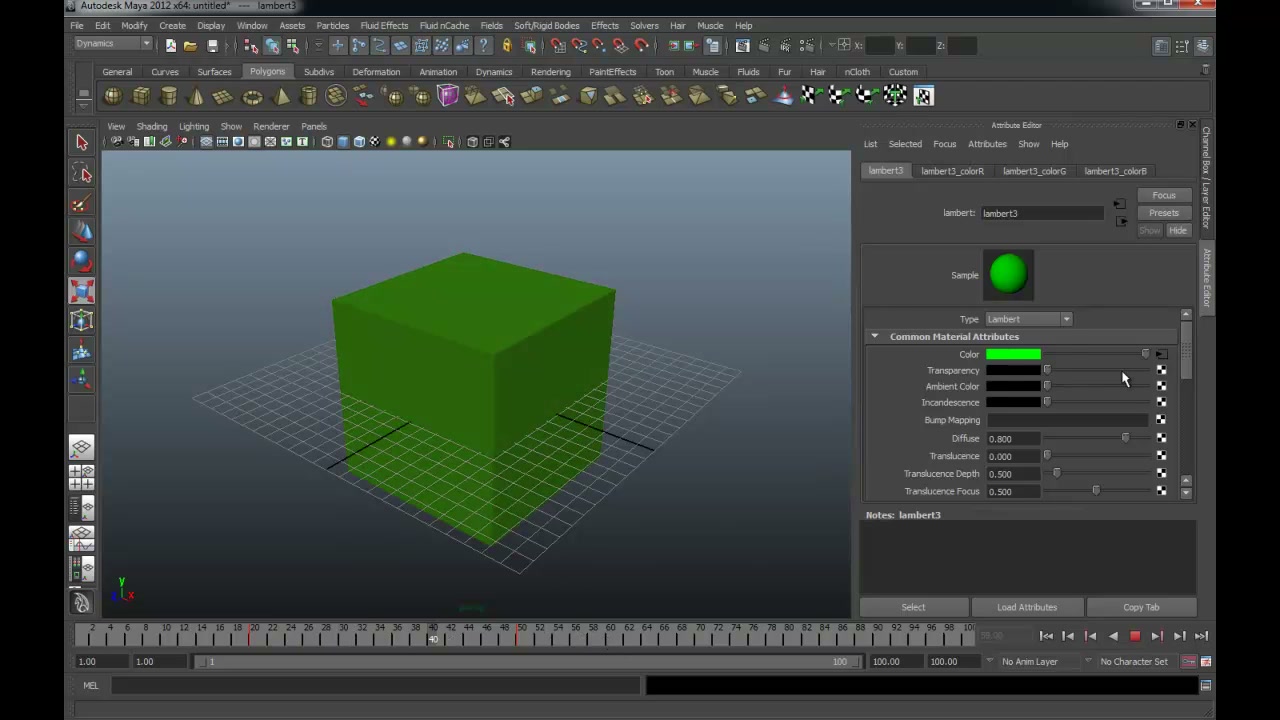Image resolution: width=1280 pixels, height=720 pixels.
Task: Switch to the Rendering shelf tab
Action: pos(551,72)
